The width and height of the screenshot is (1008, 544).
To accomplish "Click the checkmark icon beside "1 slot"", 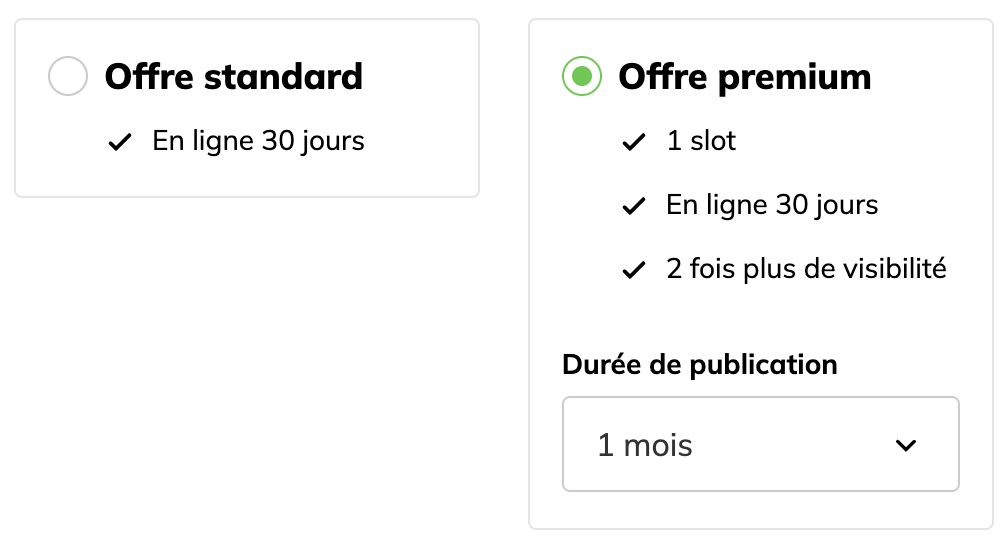I will pyautogui.click(x=633, y=143).
